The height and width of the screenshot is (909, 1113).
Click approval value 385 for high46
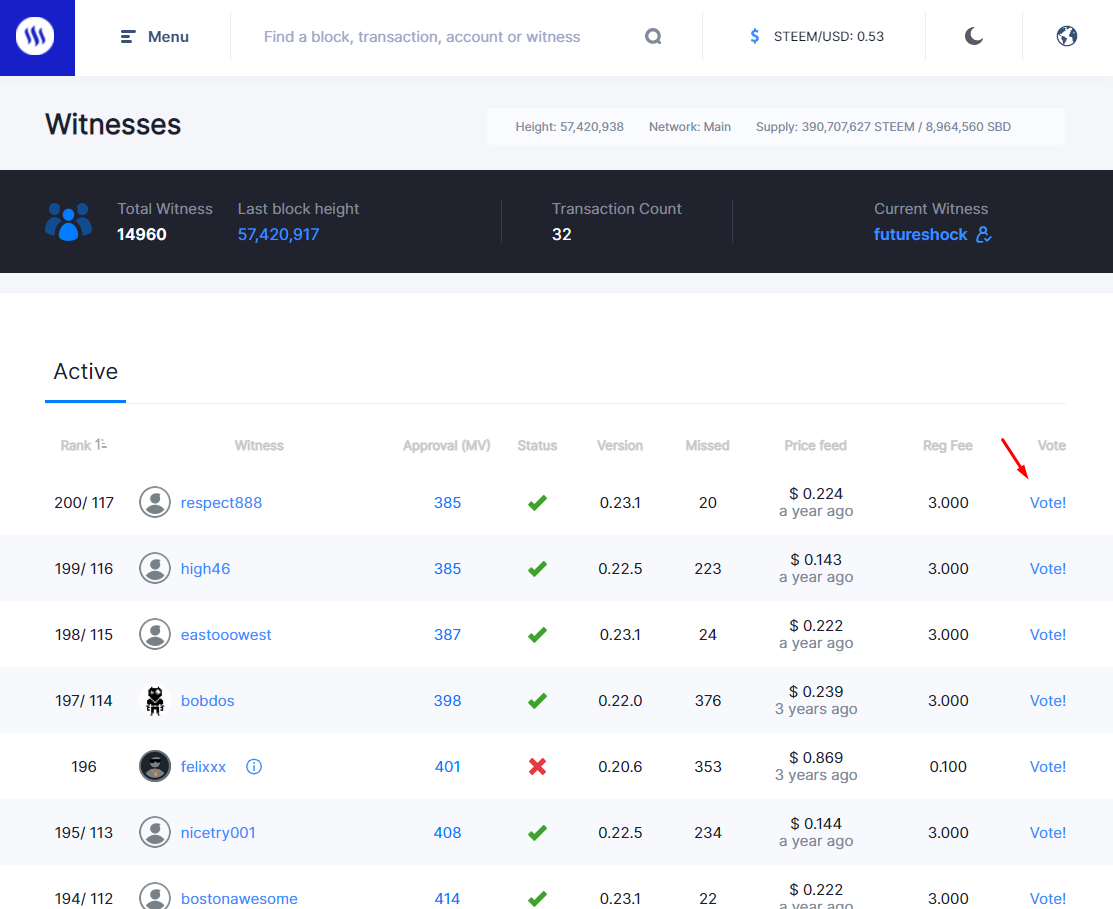coord(447,568)
